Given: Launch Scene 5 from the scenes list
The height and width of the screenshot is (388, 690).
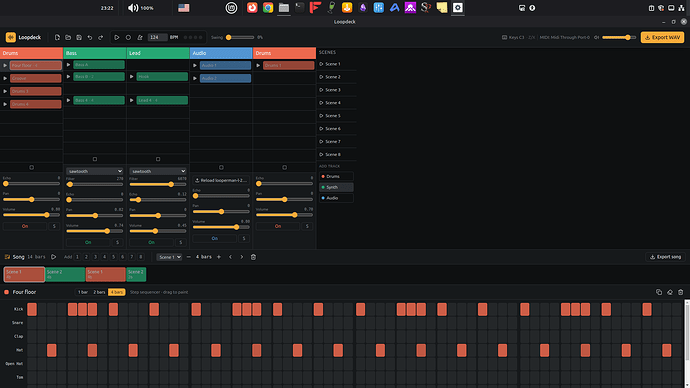Looking at the screenshot, I should click(x=336, y=116).
